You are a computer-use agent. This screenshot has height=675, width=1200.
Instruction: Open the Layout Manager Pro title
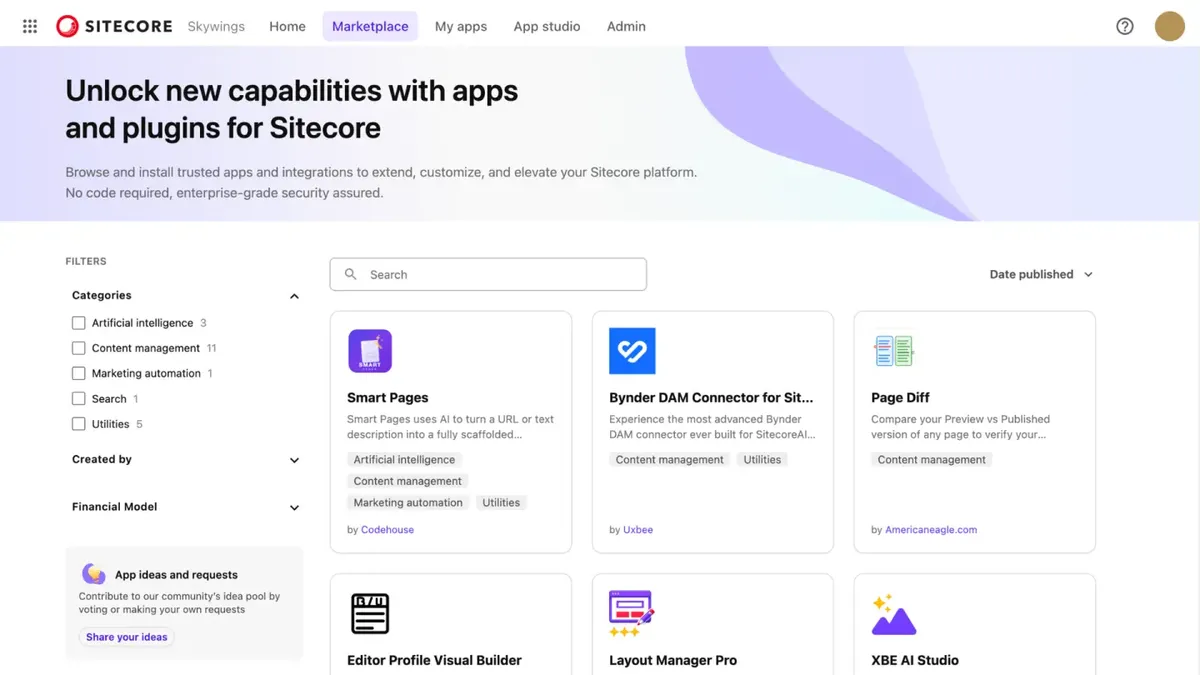673,660
